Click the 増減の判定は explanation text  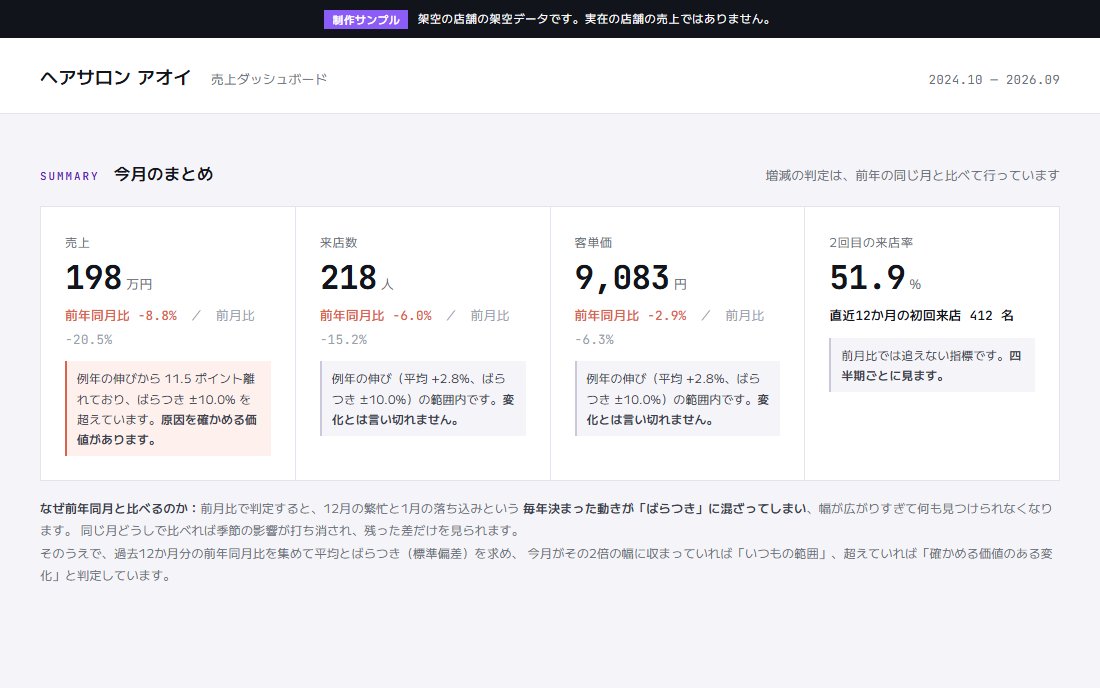click(912, 175)
